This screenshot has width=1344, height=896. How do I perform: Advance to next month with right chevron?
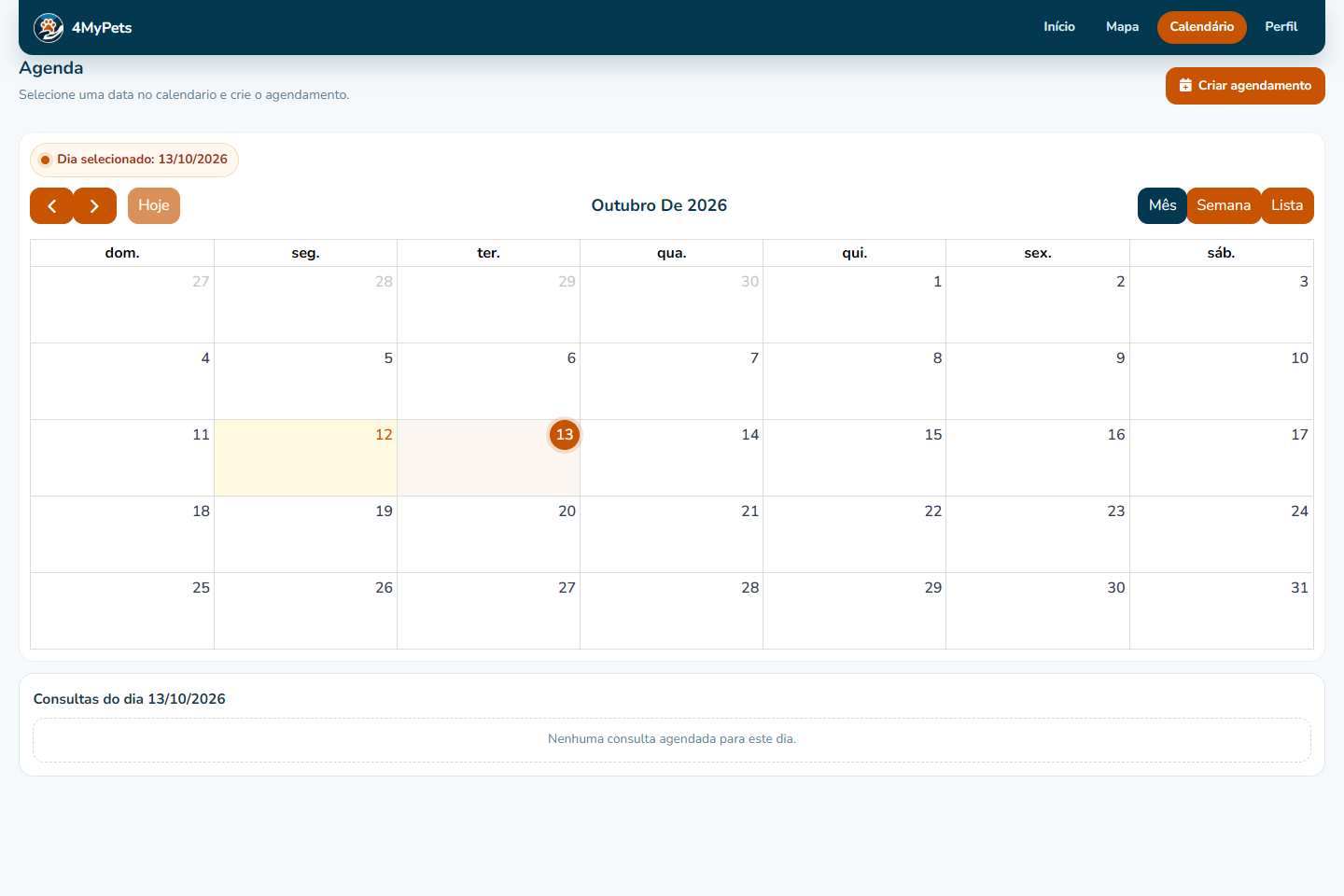click(94, 205)
